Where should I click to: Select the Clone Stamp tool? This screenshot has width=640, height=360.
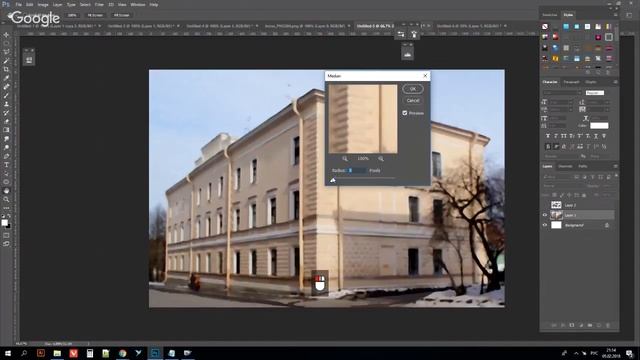pos(6,104)
